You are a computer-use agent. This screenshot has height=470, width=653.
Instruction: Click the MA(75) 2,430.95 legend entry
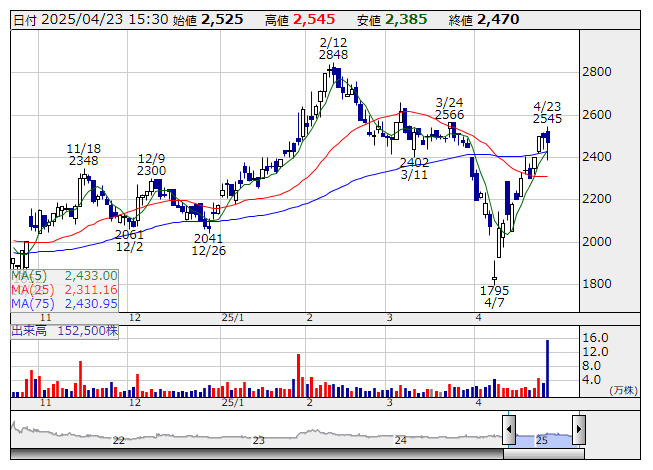point(64,304)
